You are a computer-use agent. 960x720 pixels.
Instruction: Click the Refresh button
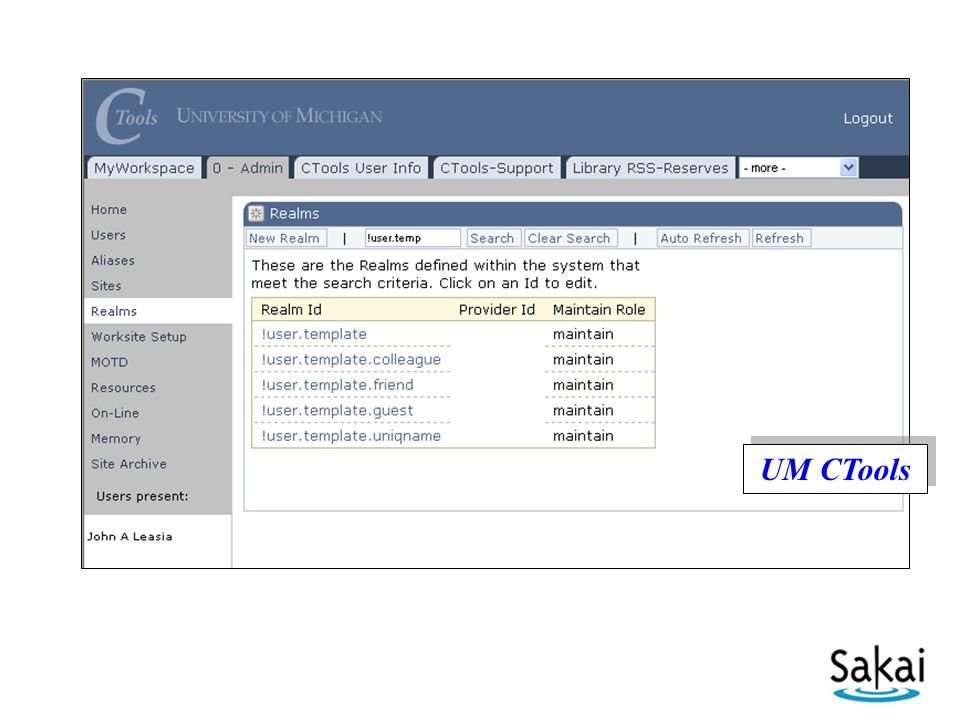tap(779, 238)
